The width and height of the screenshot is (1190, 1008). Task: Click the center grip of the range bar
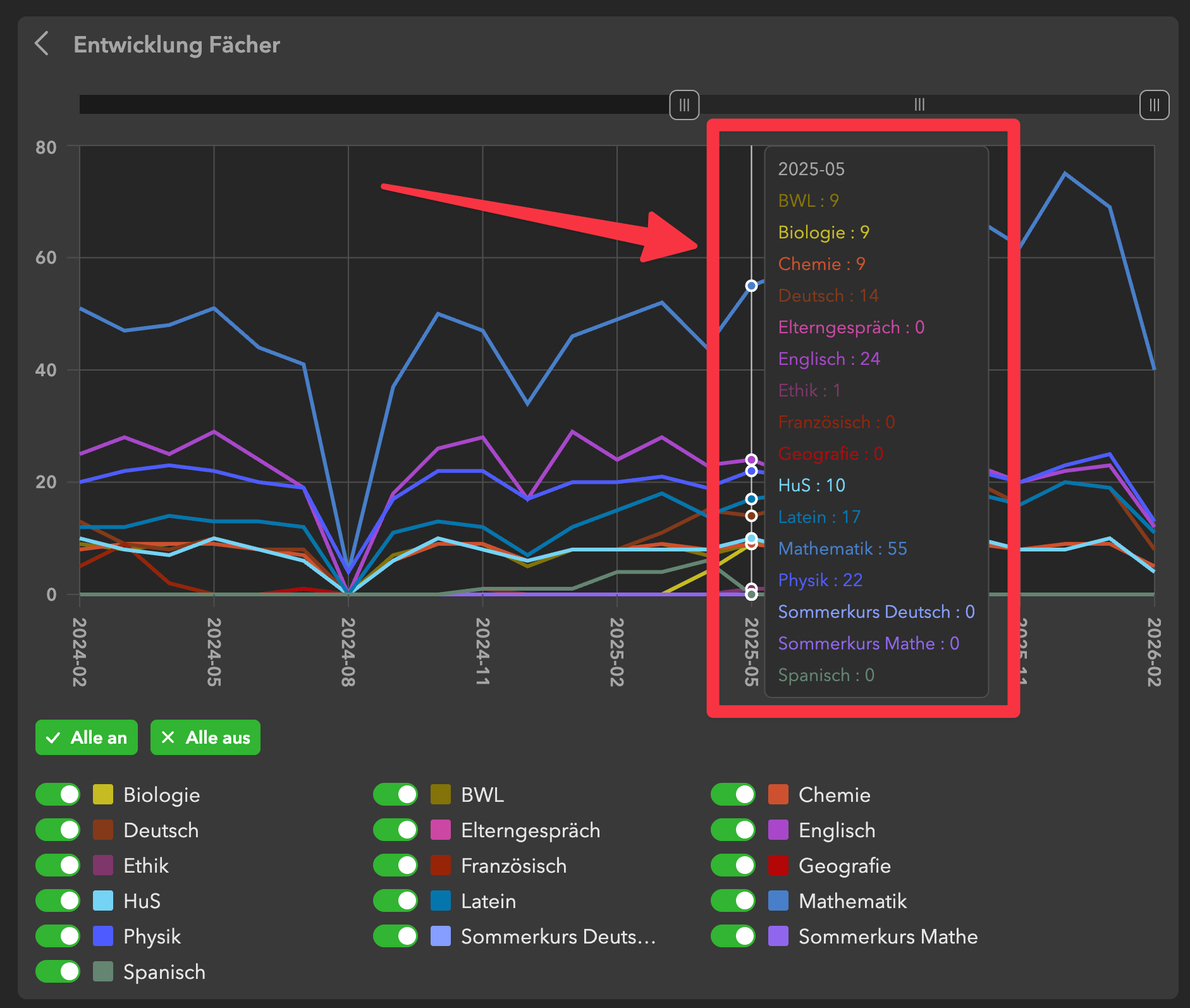(x=919, y=105)
